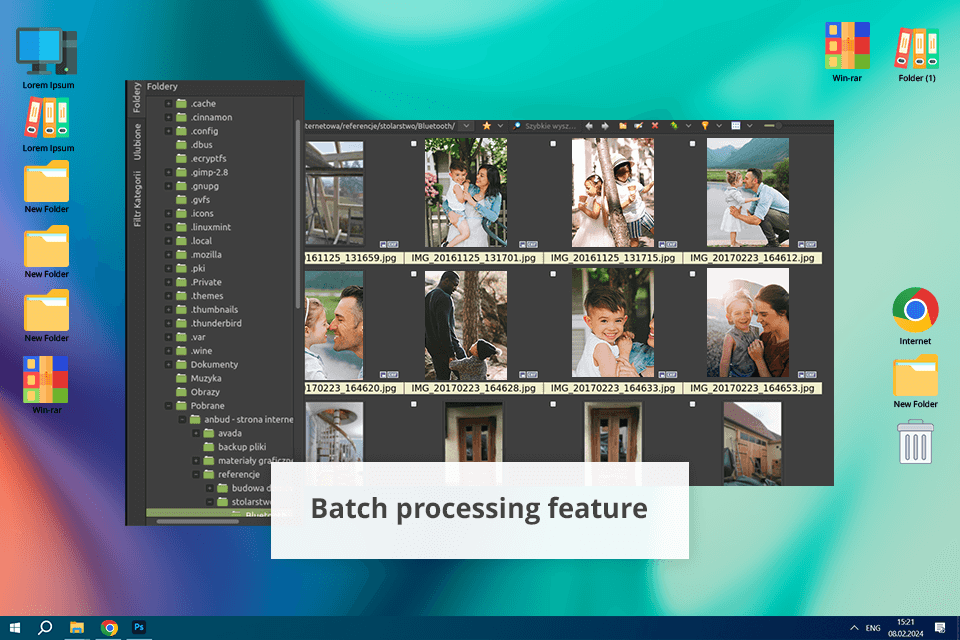Click the IMG_20170223_164628.jpg filename label
960x640 pixels.
473,388
